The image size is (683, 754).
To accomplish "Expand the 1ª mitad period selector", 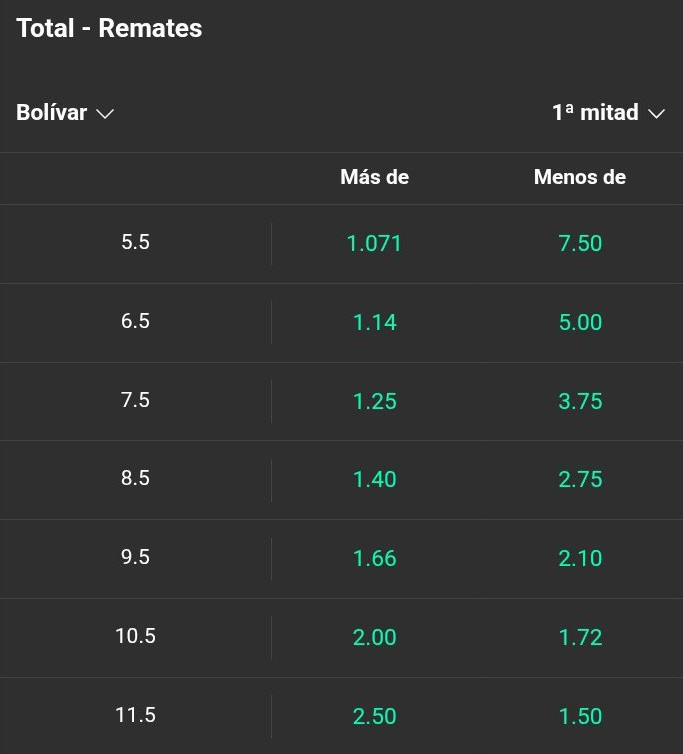I will (x=608, y=113).
